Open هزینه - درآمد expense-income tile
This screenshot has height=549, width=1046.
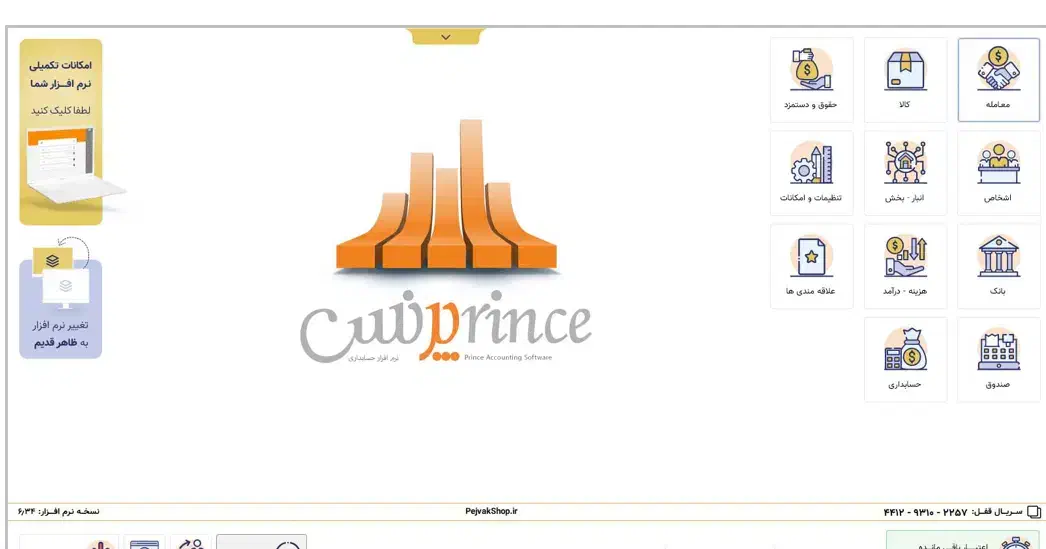(905, 266)
